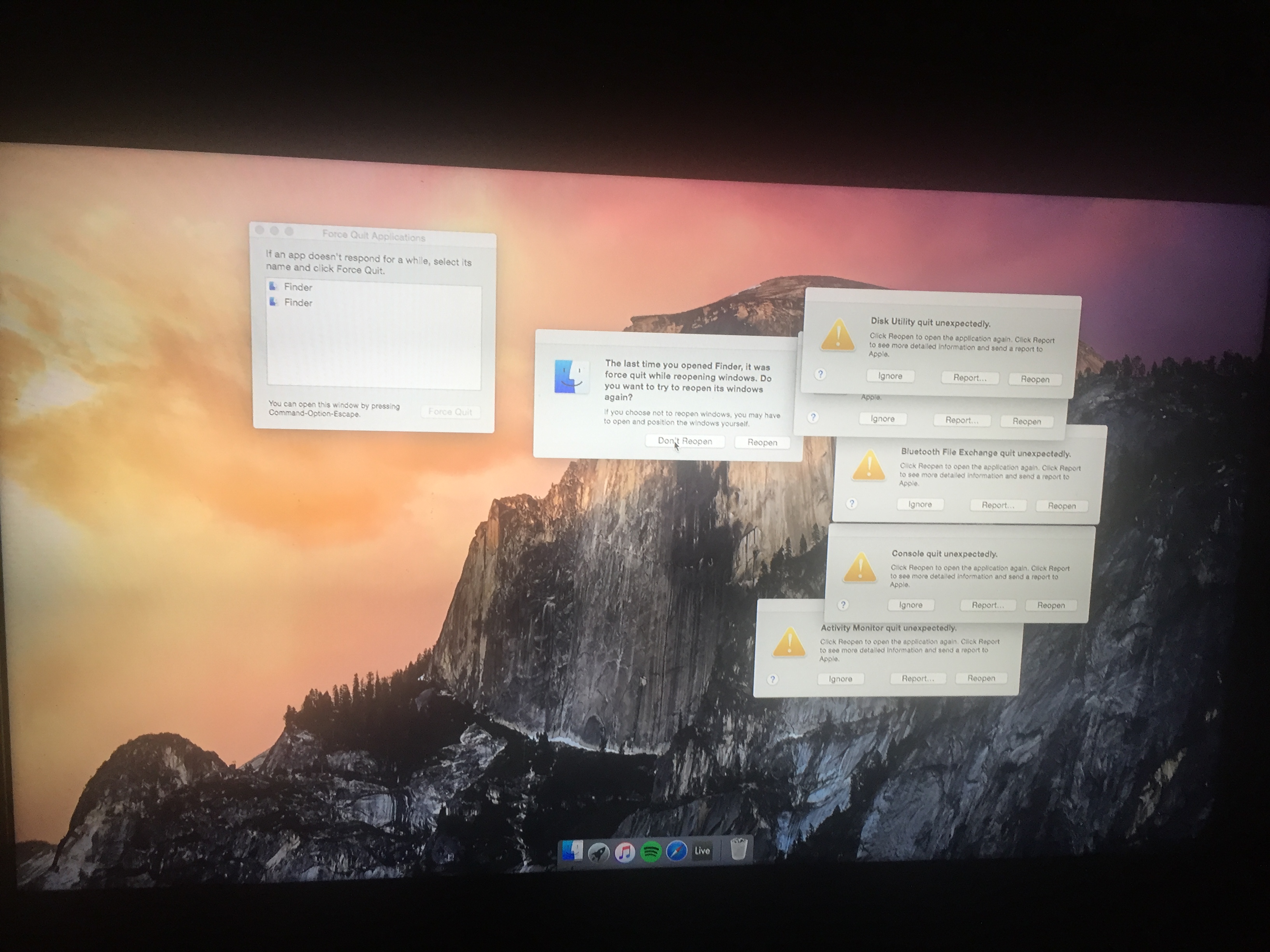Image resolution: width=1270 pixels, height=952 pixels.
Task: Choose Don't Reopen in the Finder dialog
Action: tap(684, 441)
